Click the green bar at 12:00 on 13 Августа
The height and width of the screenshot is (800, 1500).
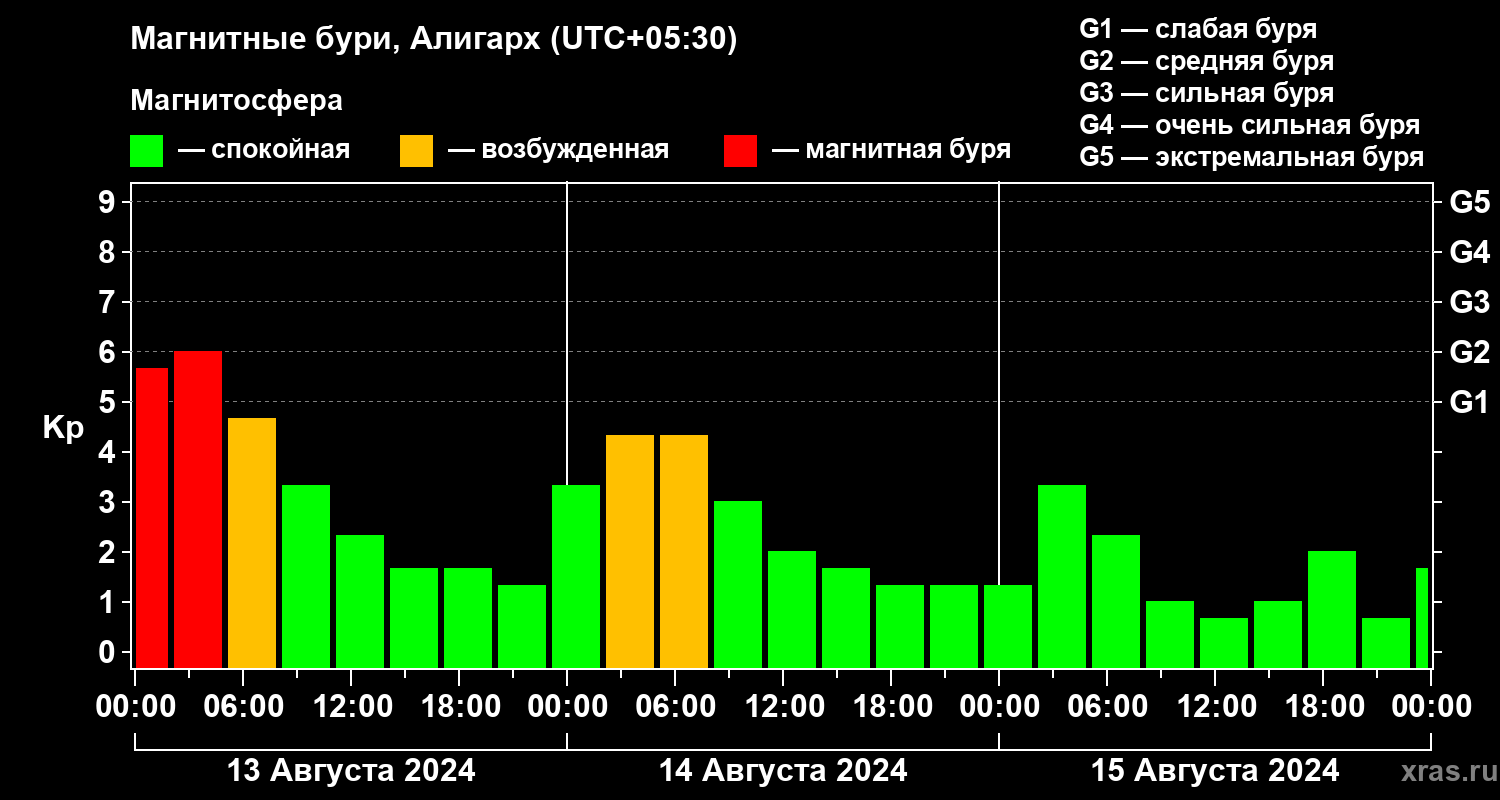pos(360,601)
